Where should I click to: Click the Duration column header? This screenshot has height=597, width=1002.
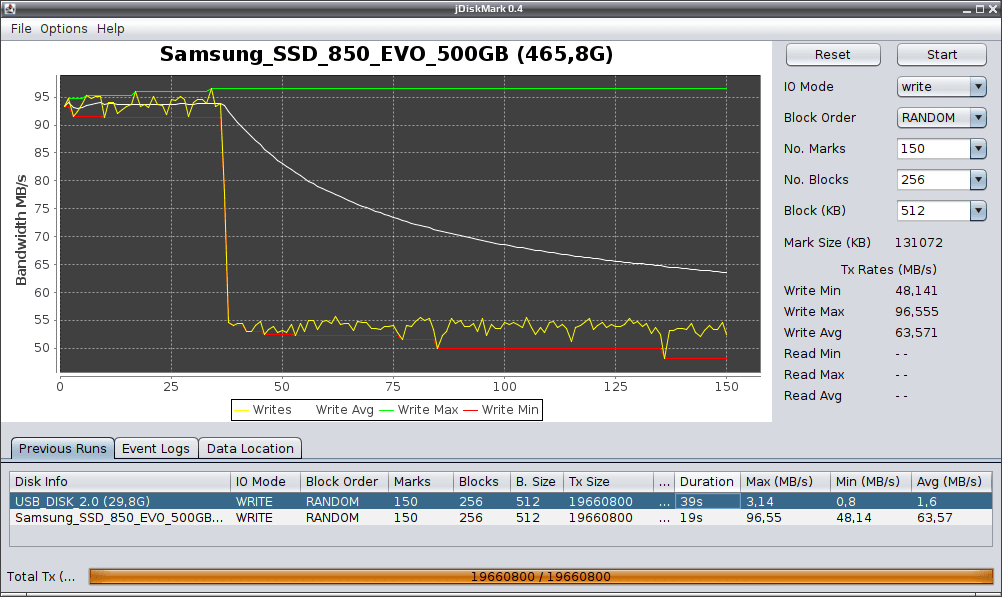tap(707, 482)
